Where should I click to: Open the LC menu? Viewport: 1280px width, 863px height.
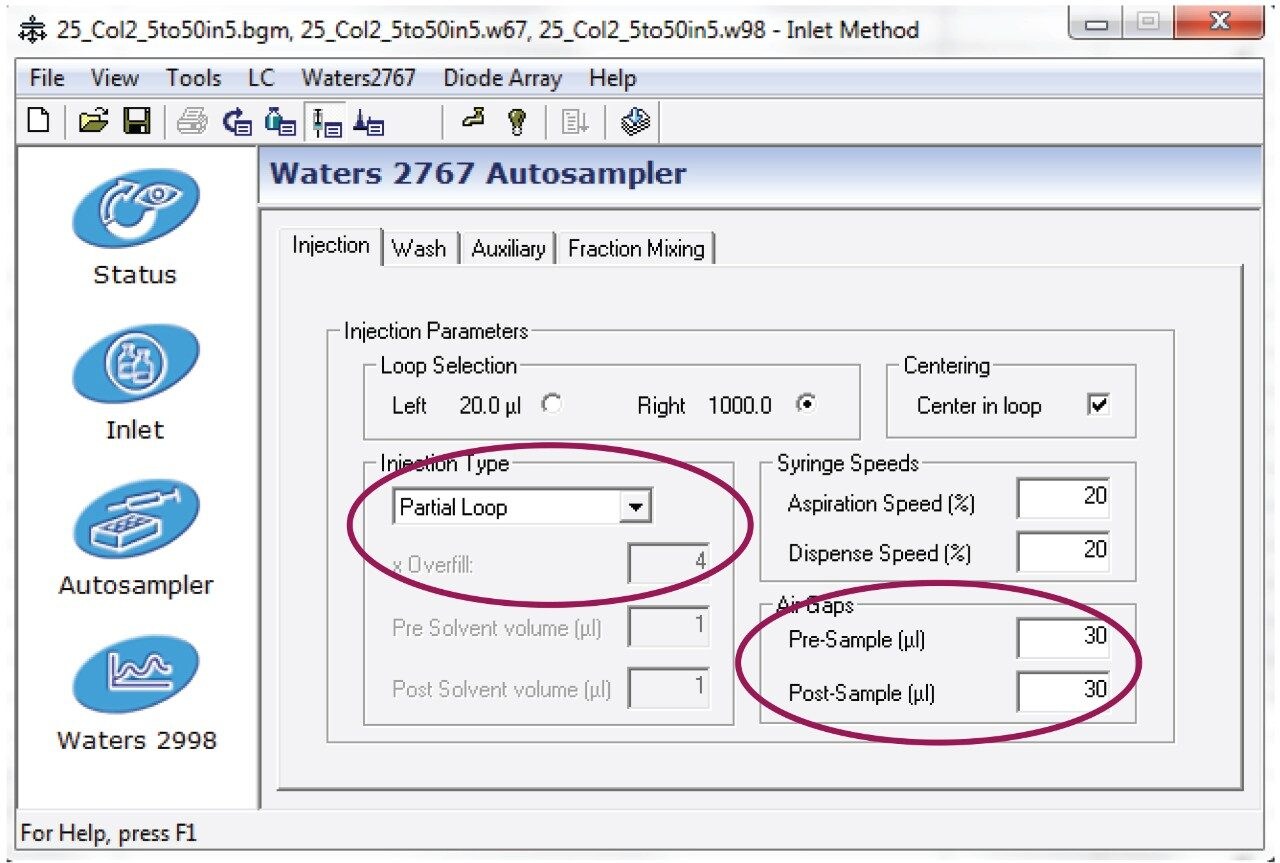point(260,78)
